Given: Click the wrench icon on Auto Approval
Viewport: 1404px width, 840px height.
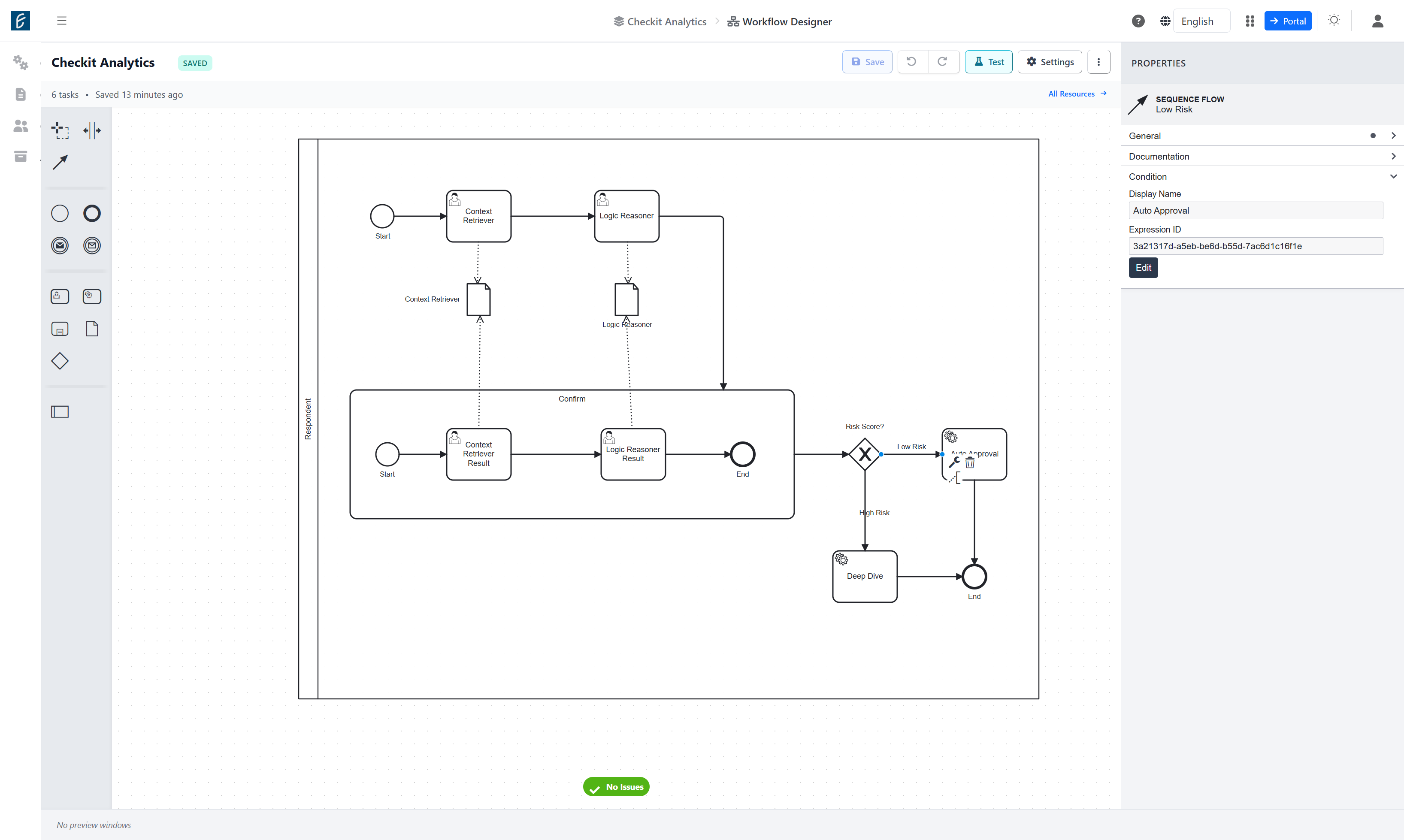Looking at the screenshot, I should 954,462.
